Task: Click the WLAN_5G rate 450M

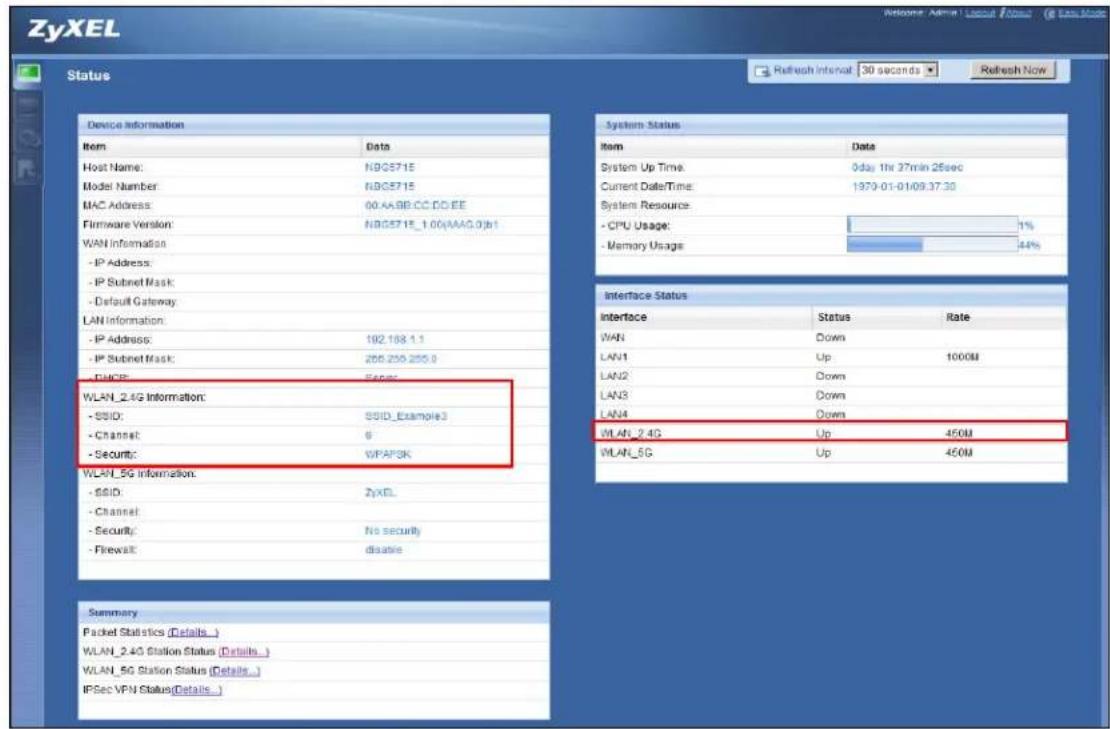Action: coord(959,452)
